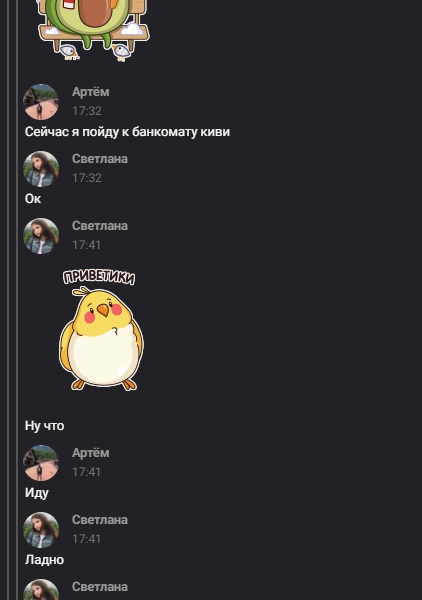The height and width of the screenshot is (600, 422).
Task: Click Светлана's name above the 'Ладно' message
Action: coord(100,520)
